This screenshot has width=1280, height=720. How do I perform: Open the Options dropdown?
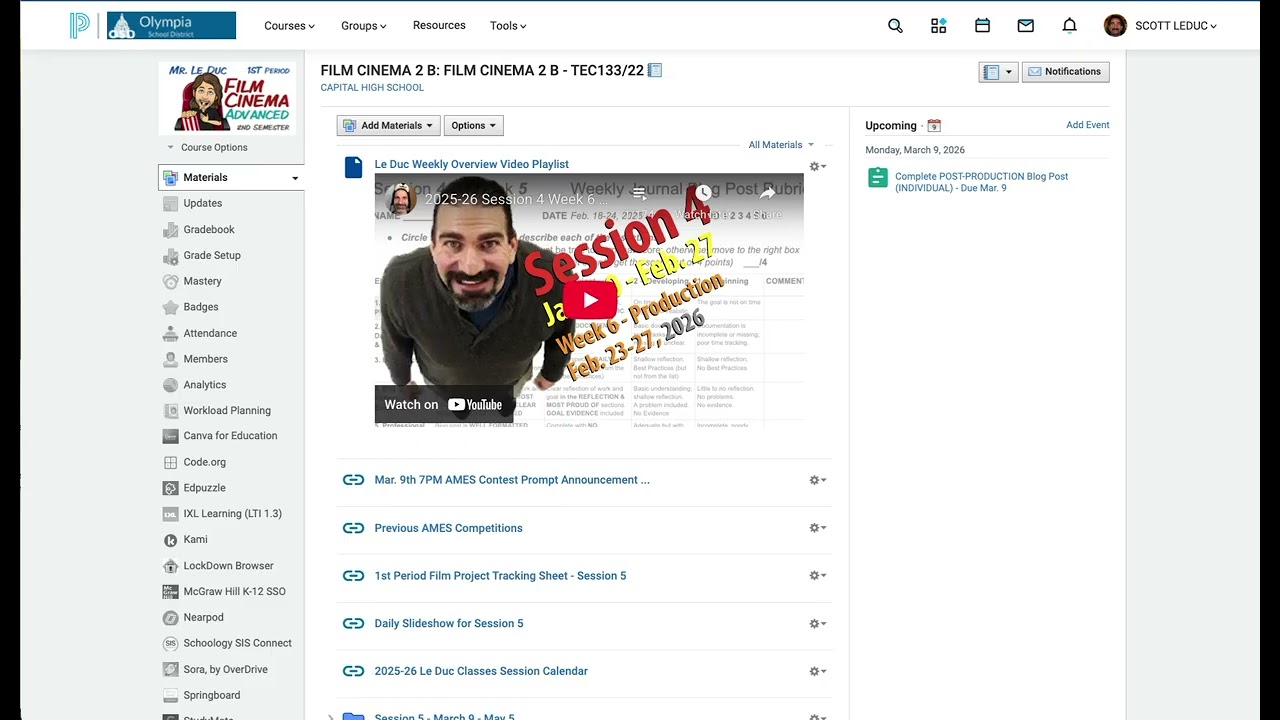(473, 125)
